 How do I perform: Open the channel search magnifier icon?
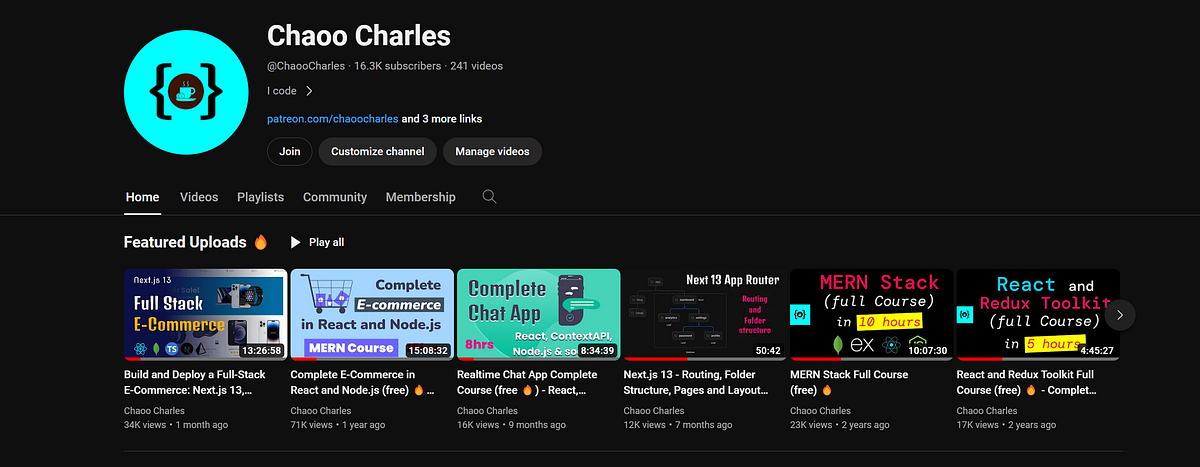(489, 197)
